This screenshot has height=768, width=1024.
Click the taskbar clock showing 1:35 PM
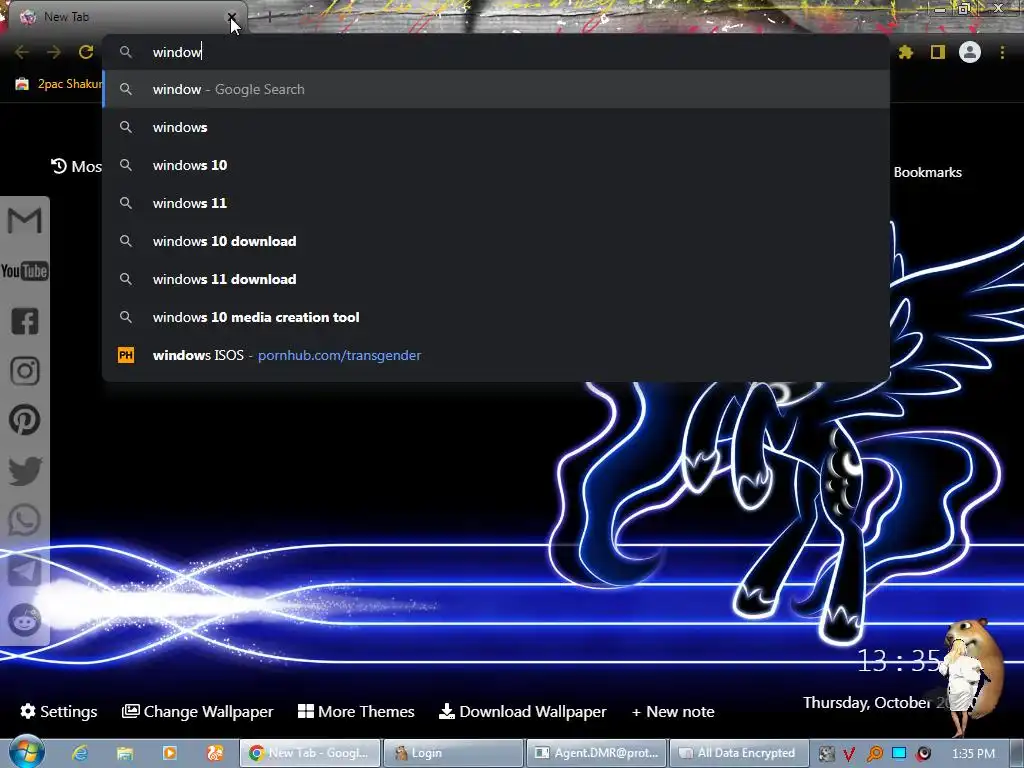[x=973, y=754]
